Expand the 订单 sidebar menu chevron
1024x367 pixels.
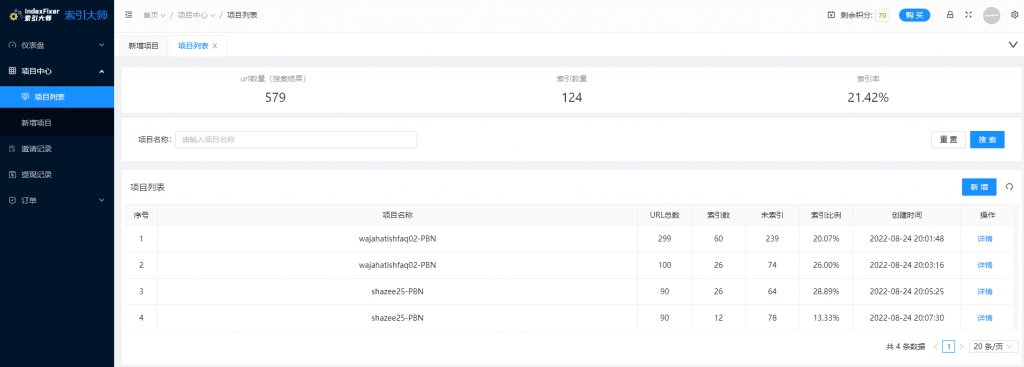point(102,200)
